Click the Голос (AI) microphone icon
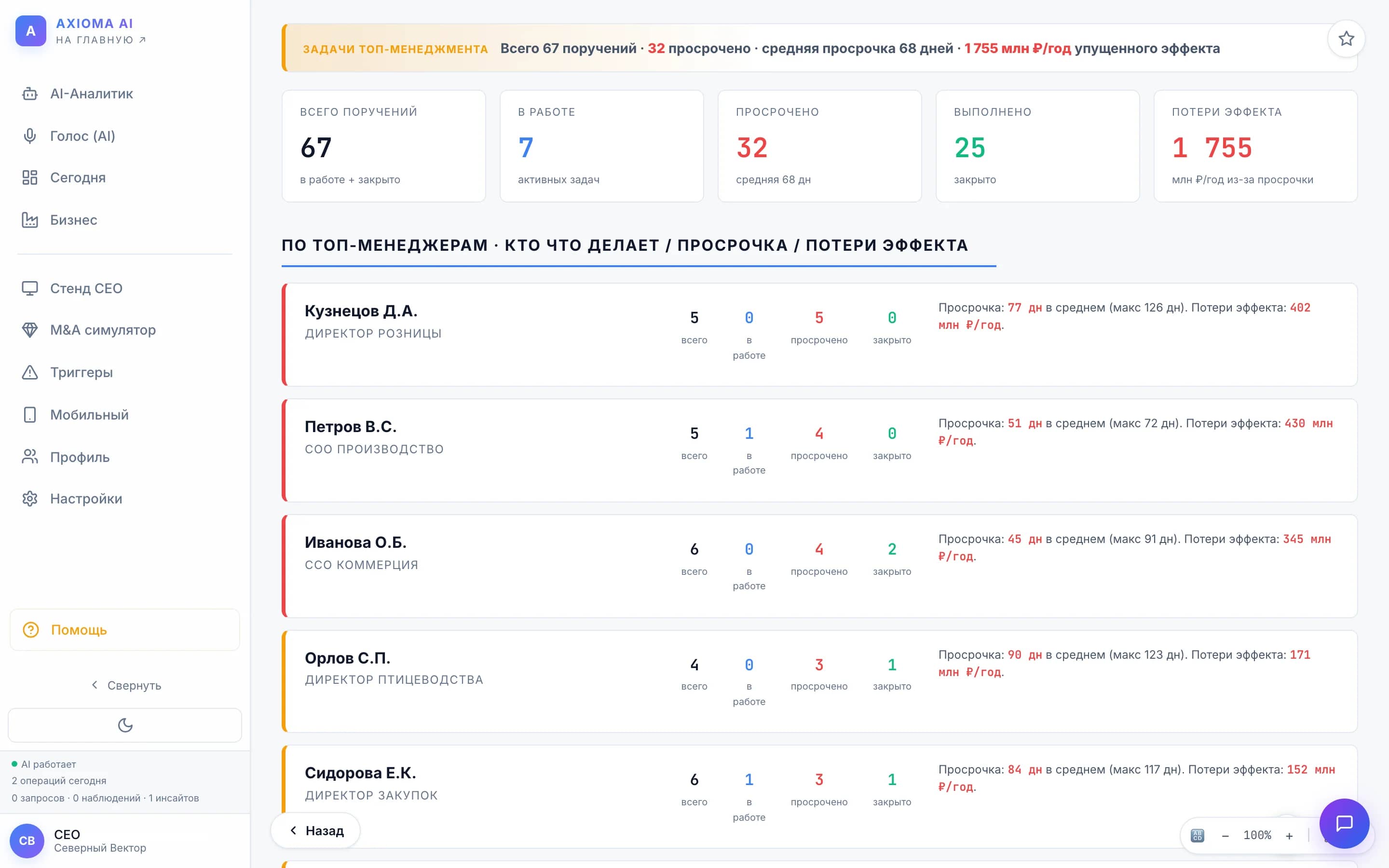 click(x=30, y=136)
